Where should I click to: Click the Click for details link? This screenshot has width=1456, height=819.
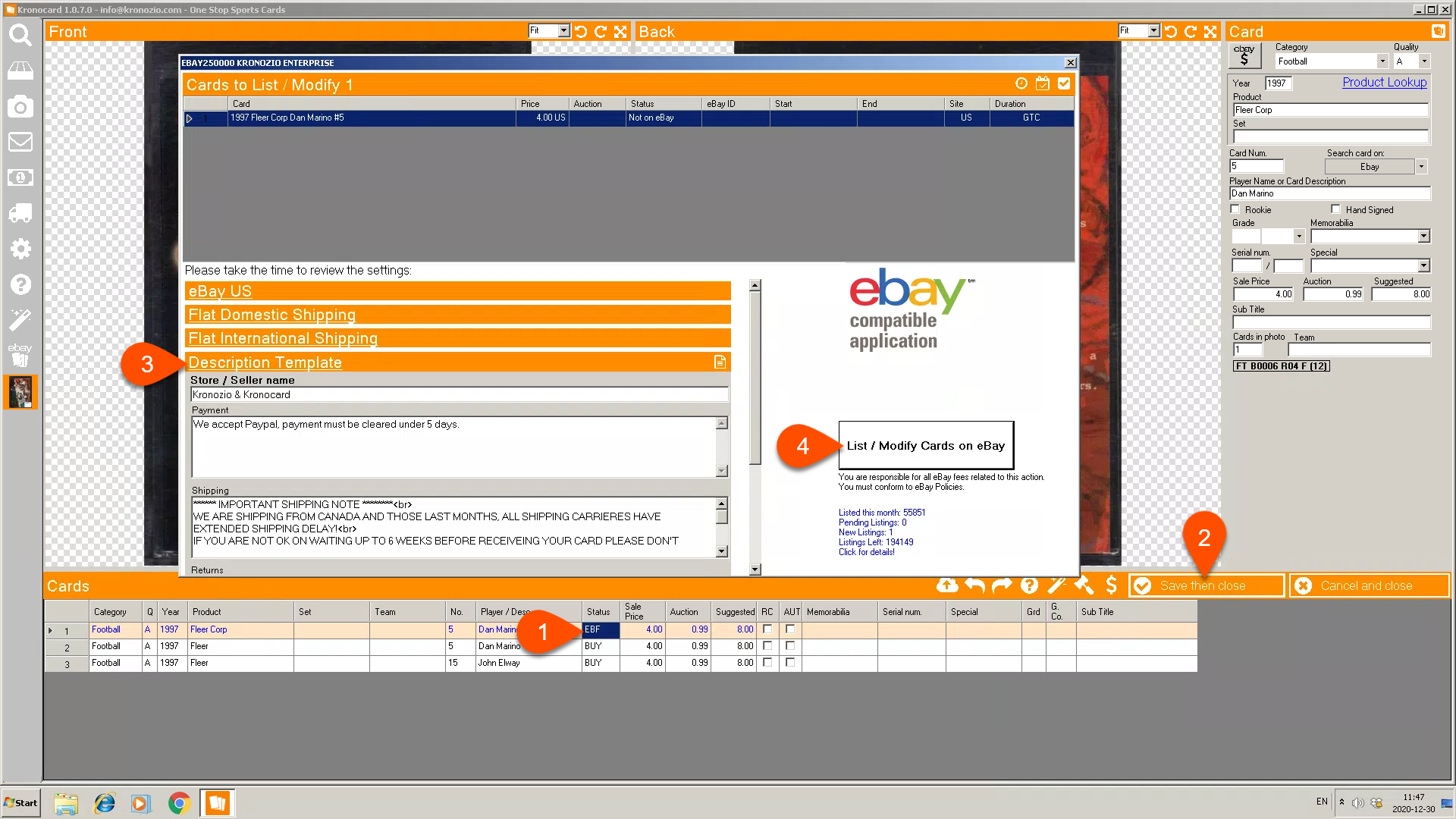click(866, 552)
